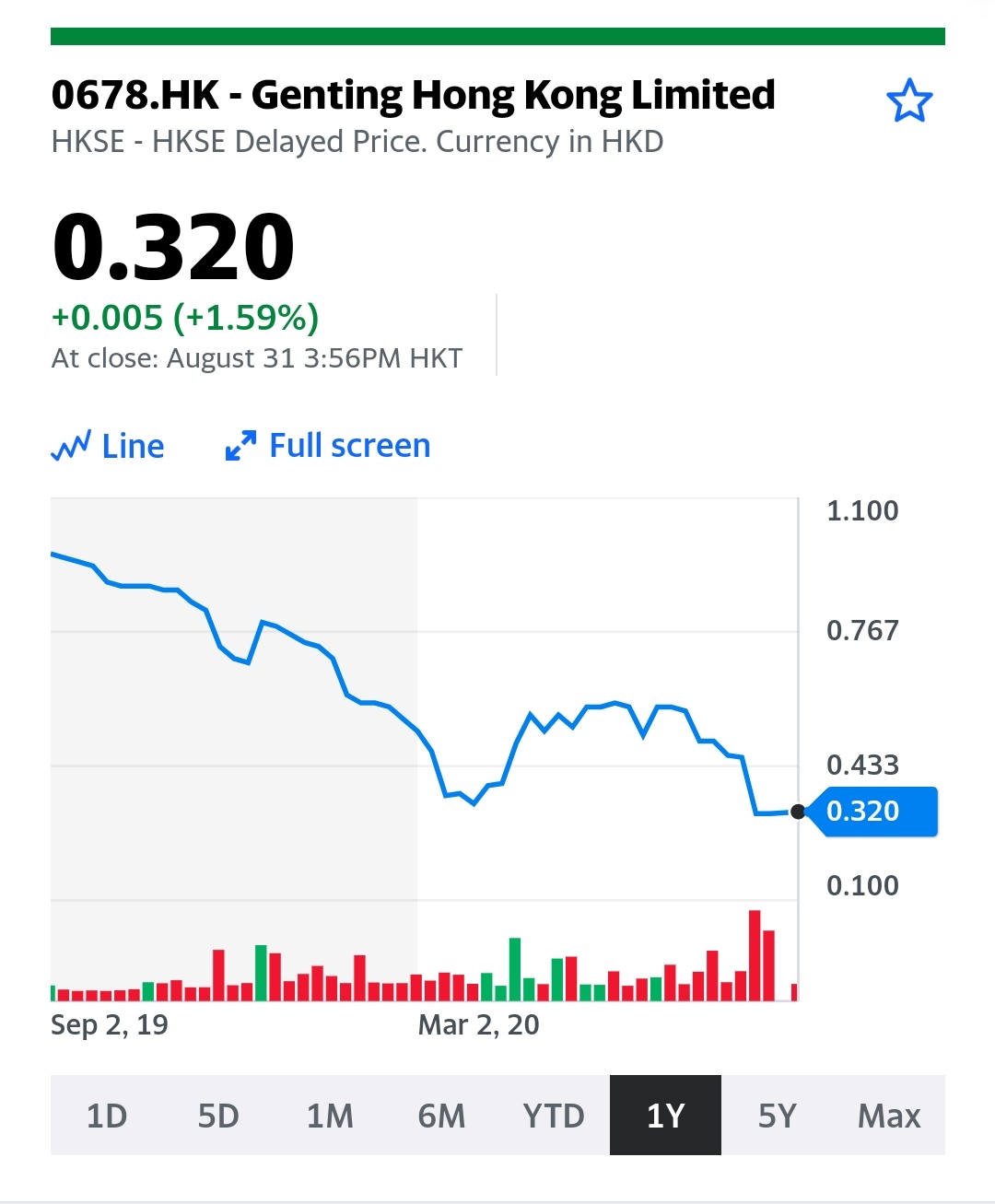Click the tallest red volume bar
Screen dimensions: 995x1204
pyautogui.click(x=755, y=955)
